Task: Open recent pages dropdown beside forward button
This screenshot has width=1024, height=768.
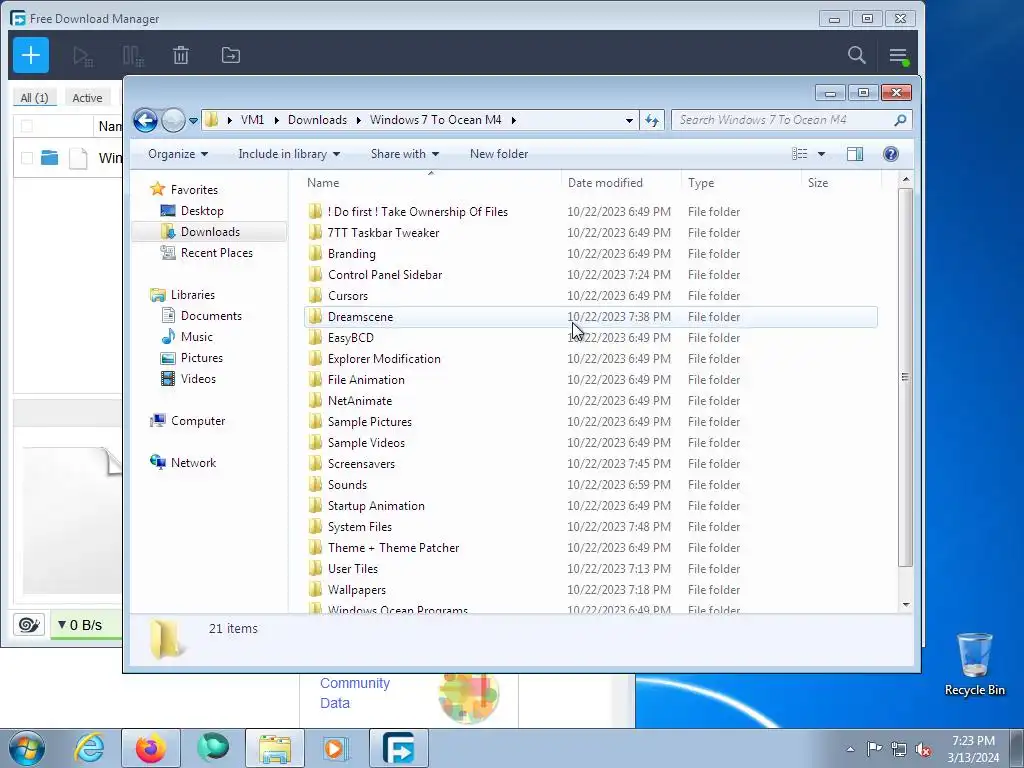Action: coord(193,120)
